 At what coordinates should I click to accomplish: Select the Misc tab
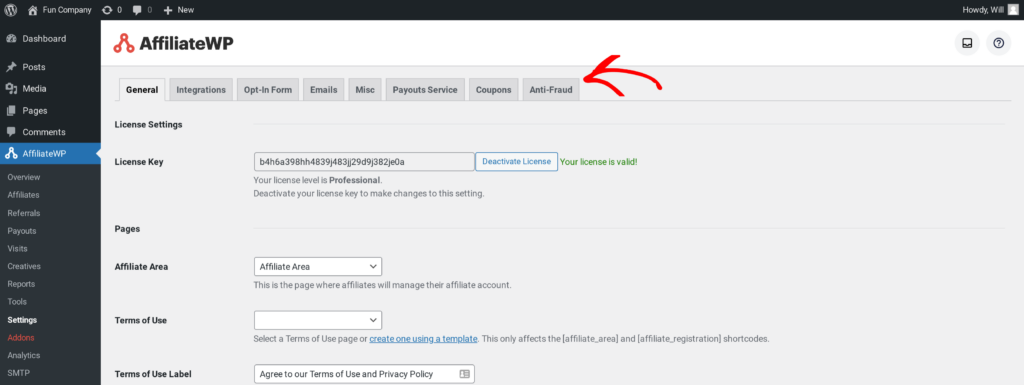coord(365,90)
